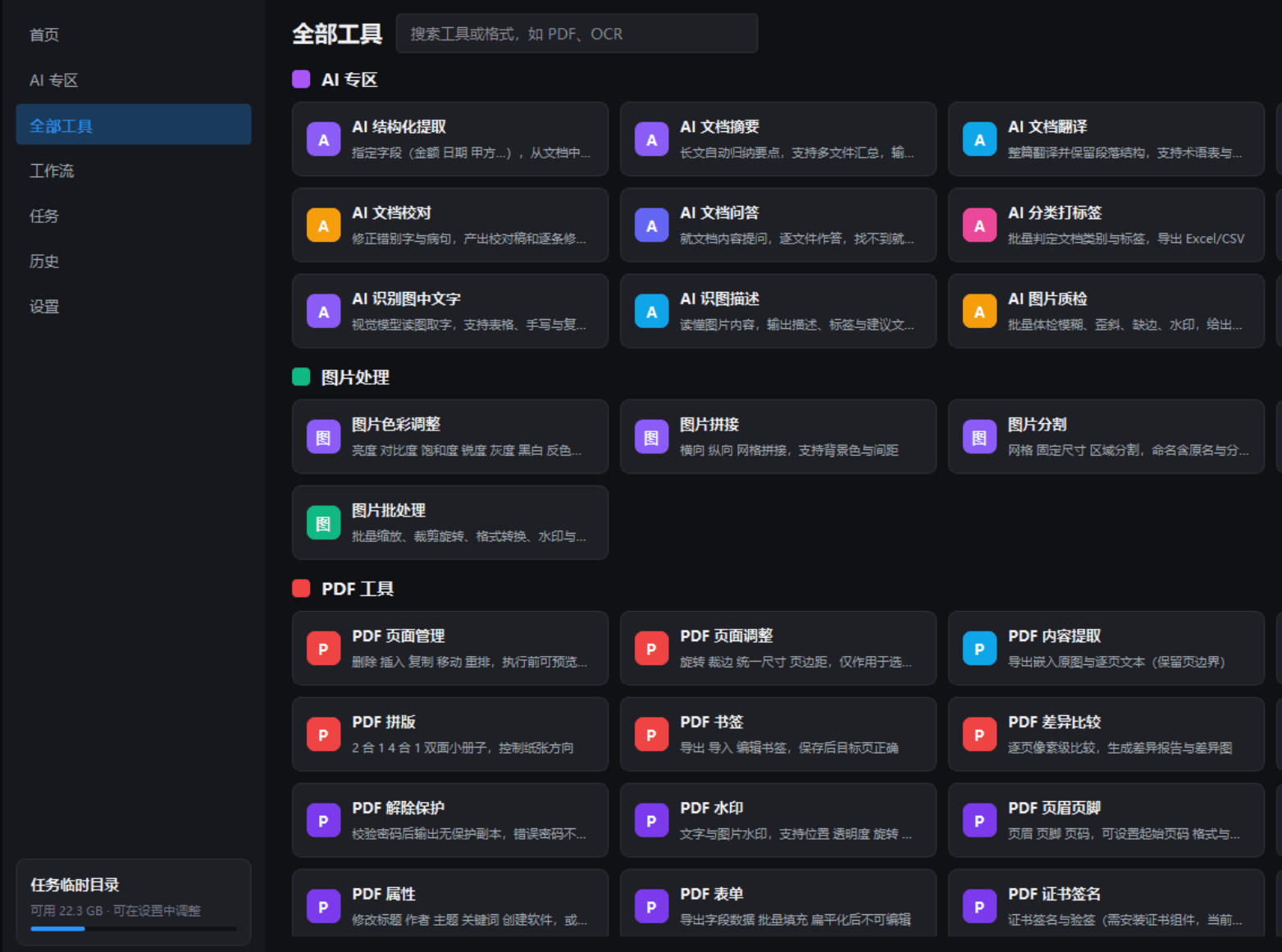Image resolution: width=1282 pixels, height=952 pixels.
Task: Open the PDF 差异比较 tool card
Action: pos(1106,734)
